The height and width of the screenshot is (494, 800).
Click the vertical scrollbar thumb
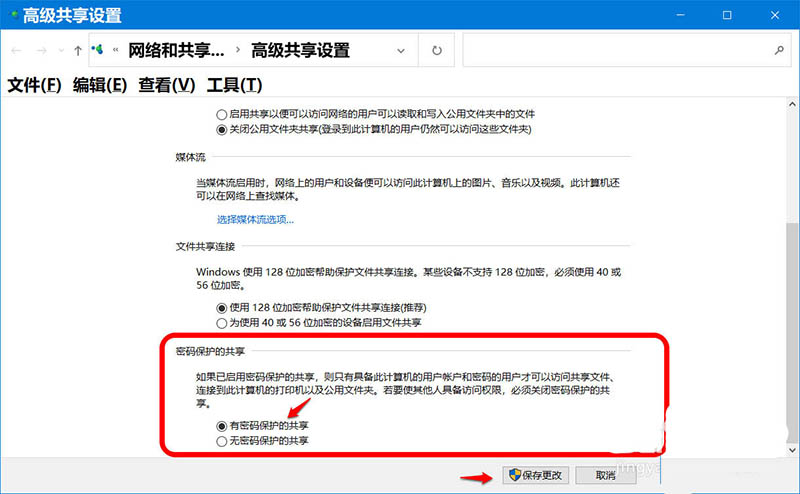click(792, 332)
